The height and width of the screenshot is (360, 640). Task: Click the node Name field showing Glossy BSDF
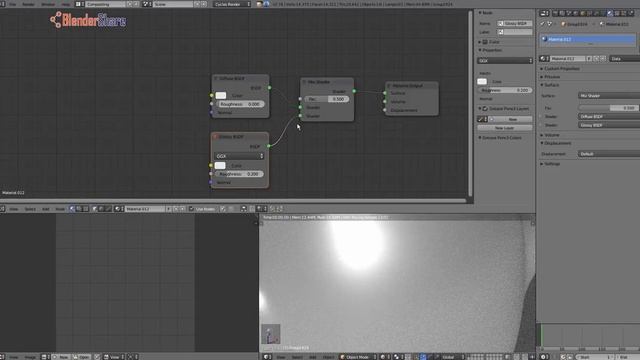515,23
